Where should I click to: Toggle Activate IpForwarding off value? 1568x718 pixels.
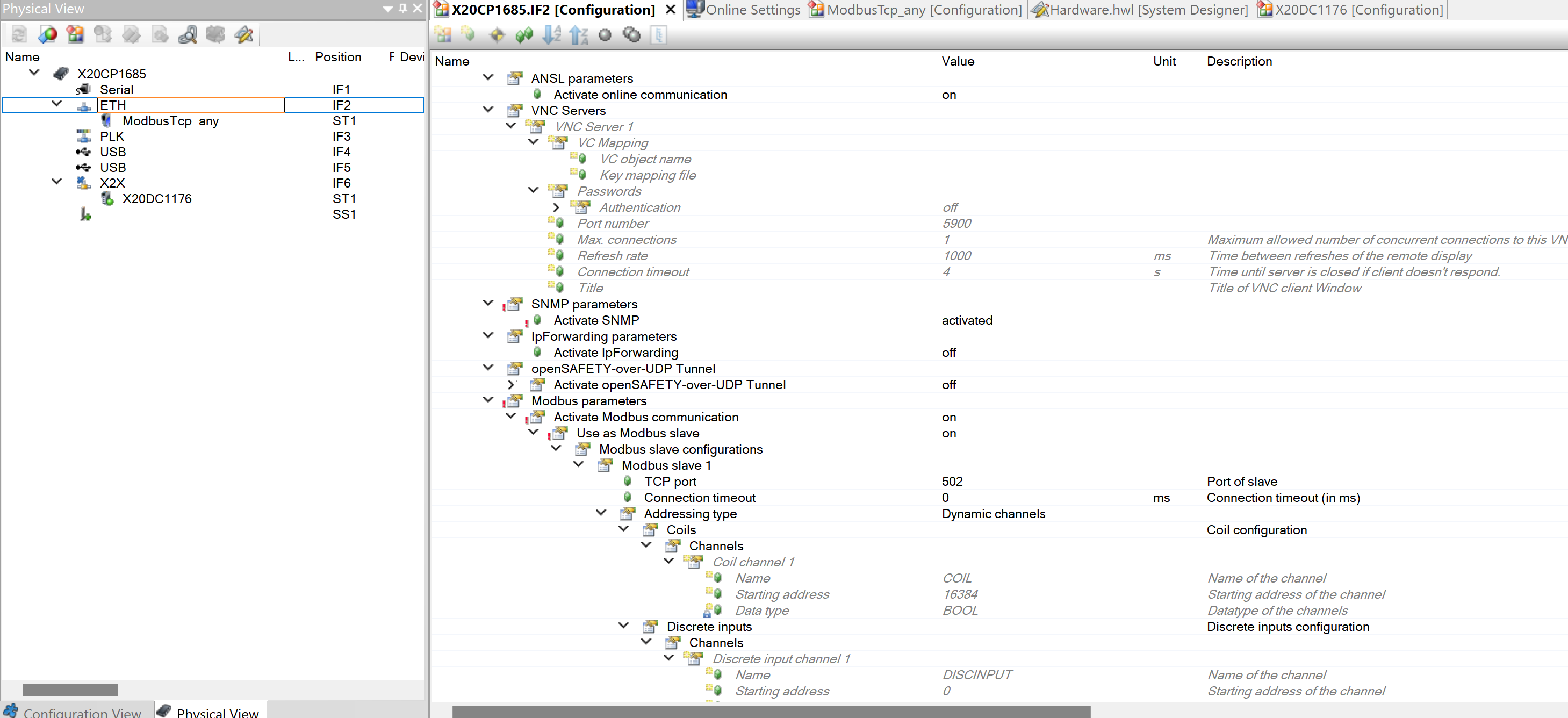pos(948,353)
